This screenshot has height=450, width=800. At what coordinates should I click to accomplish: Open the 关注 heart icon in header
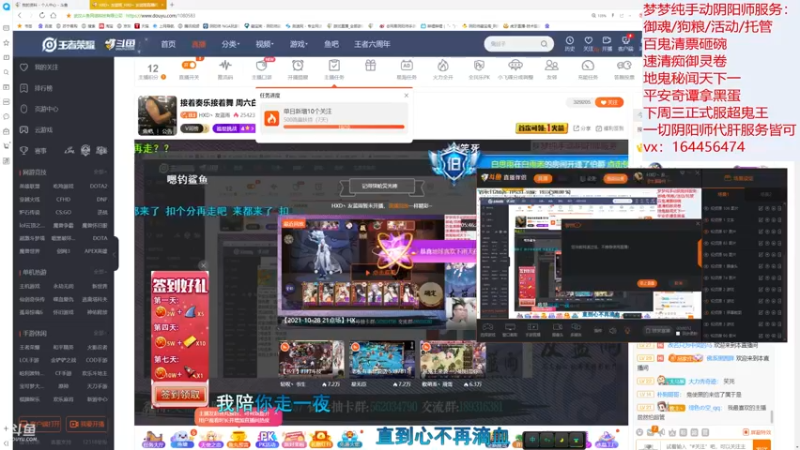(588, 41)
